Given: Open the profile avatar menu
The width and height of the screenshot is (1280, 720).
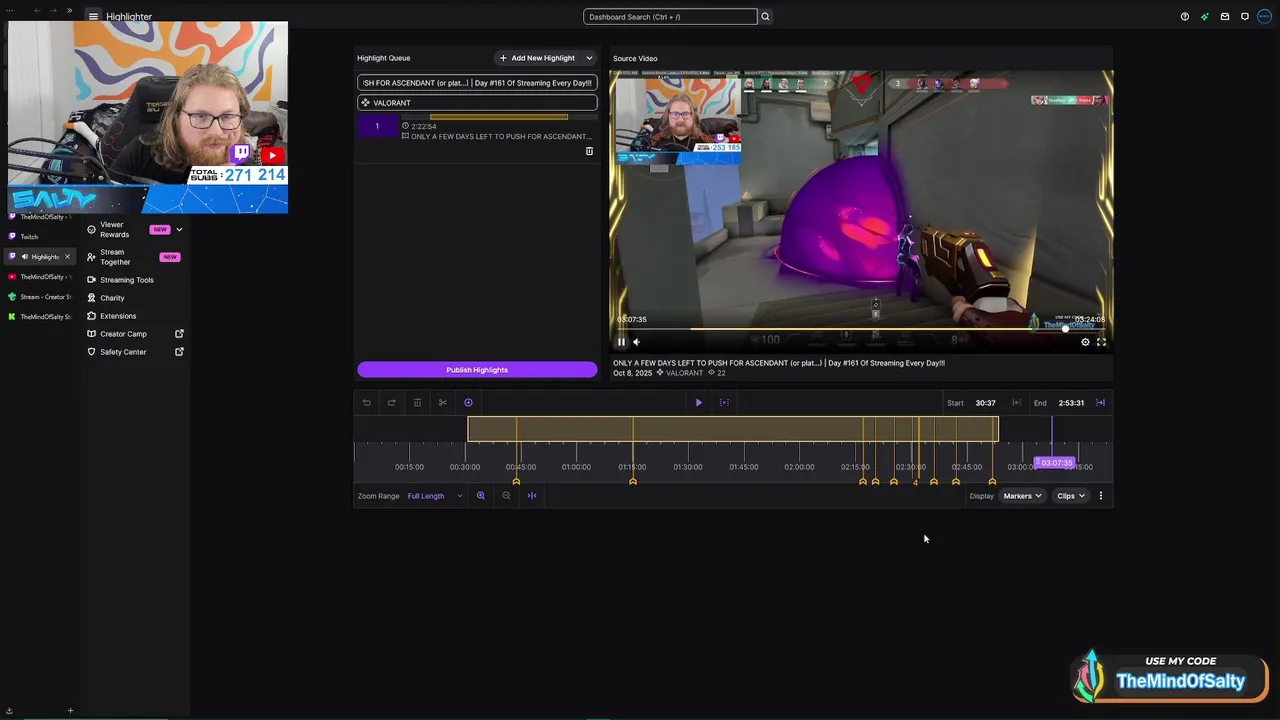Looking at the screenshot, I should point(1266,16).
